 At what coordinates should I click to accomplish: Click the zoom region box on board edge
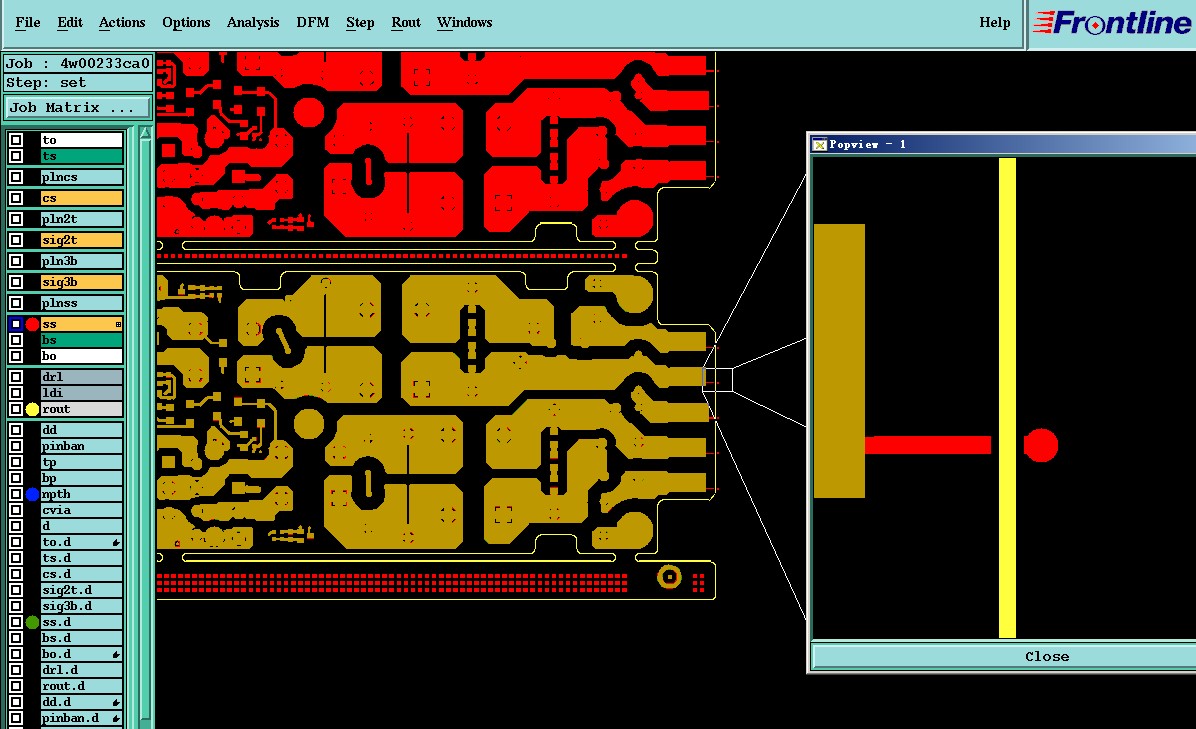(718, 380)
